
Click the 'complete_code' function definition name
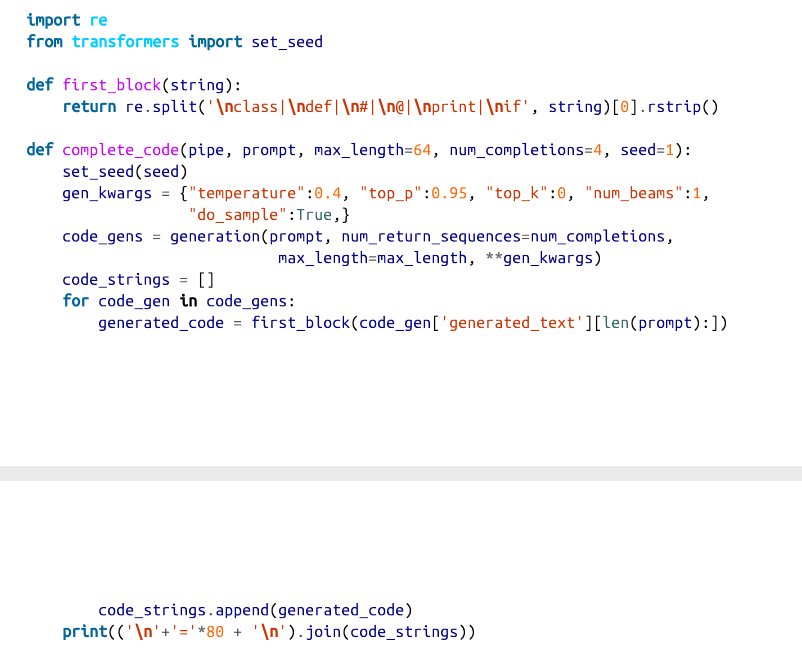pos(121,150)
